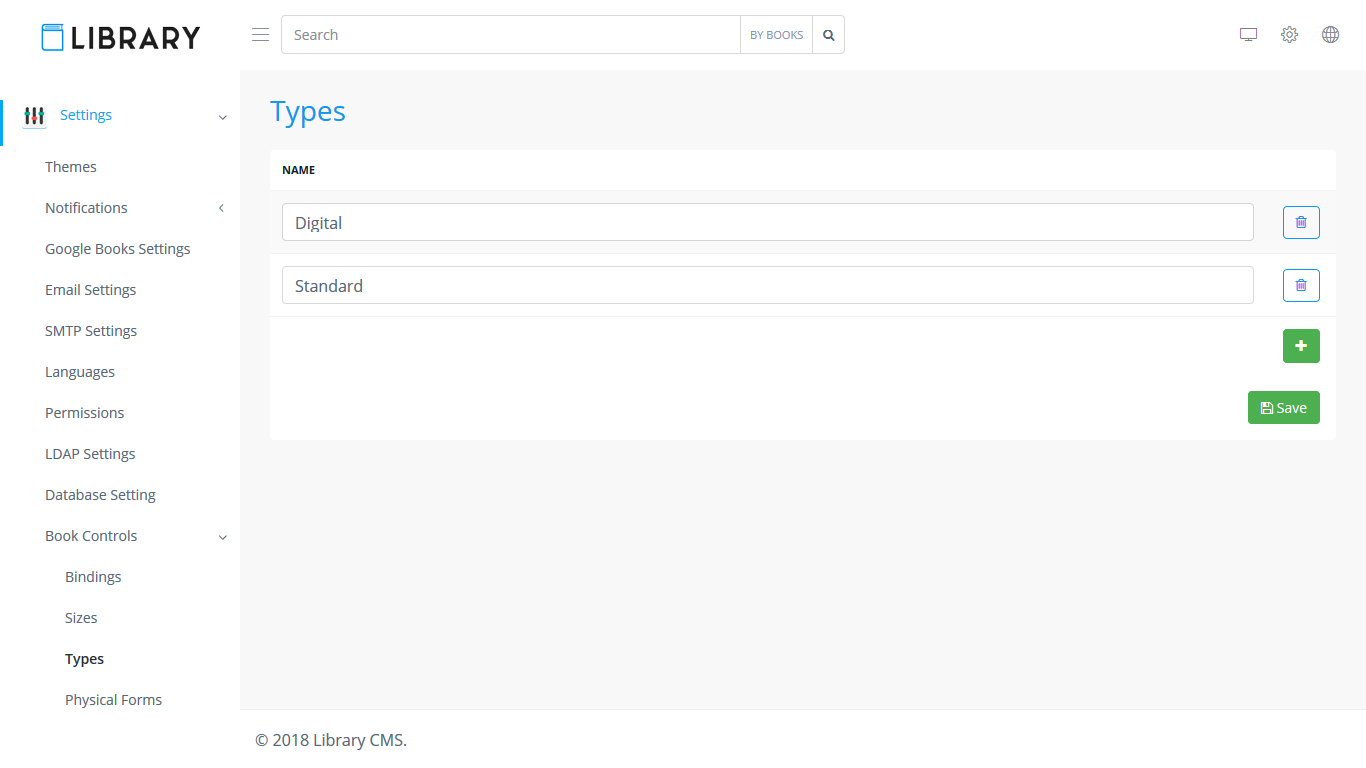The image size is (1366, 768).
Task: Click the search magnifier icon
Action: (x=828, y=35)
